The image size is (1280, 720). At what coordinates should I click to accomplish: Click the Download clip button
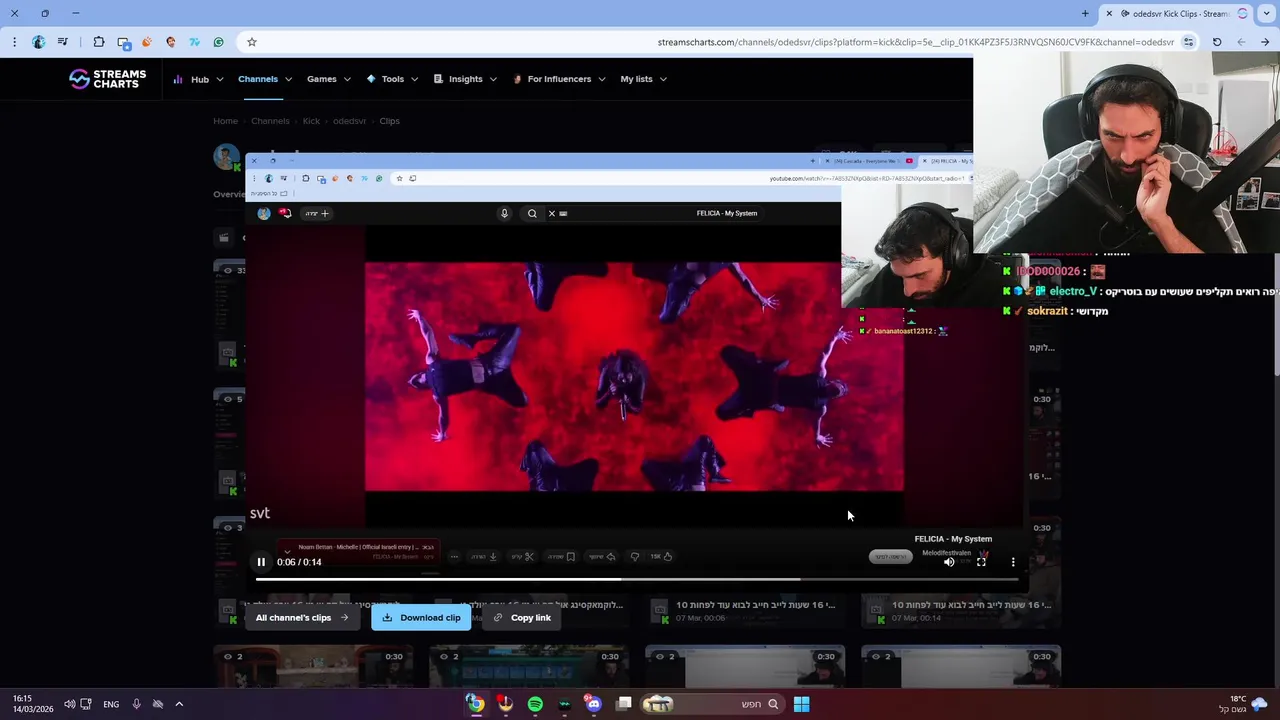(x=421, y=618)
